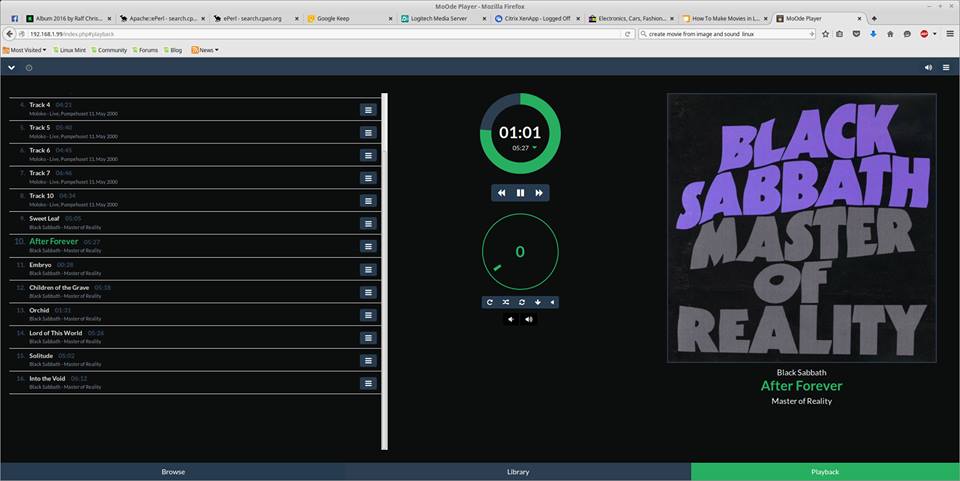Open menu icon for Track 10
The height and width of the screenshot is (481, 960).
[368, 201]
